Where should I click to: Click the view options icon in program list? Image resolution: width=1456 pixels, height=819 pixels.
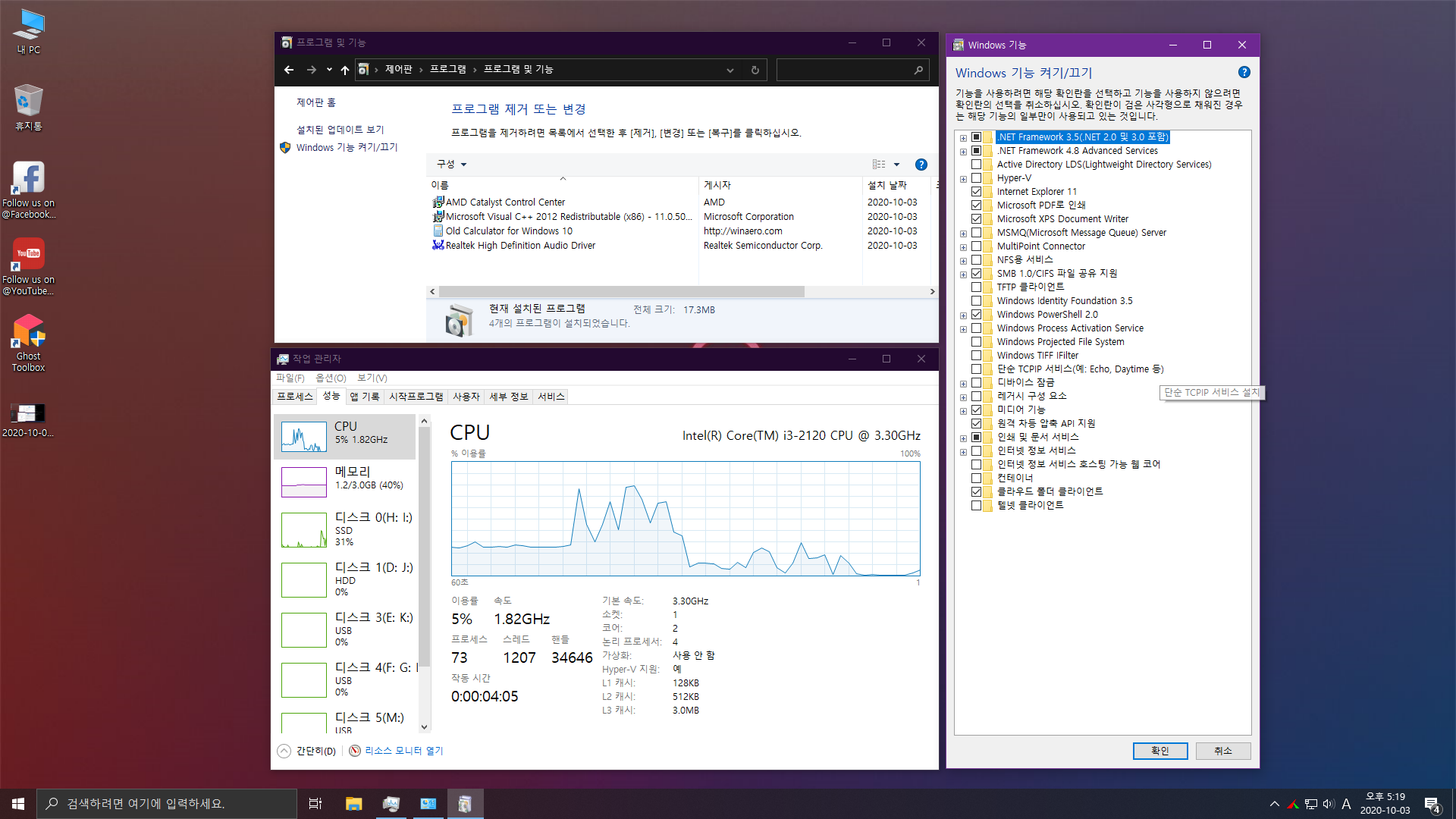point(879,165)
